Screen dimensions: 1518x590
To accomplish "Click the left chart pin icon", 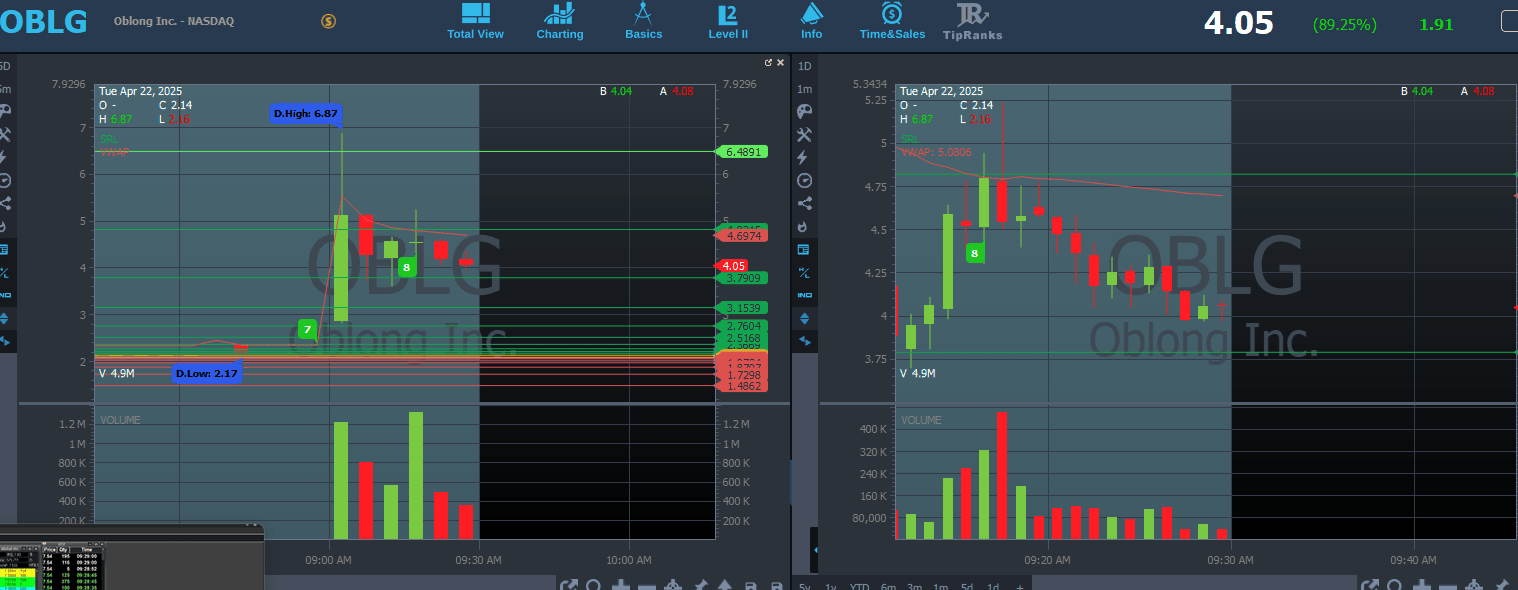I will coord(702,586).
